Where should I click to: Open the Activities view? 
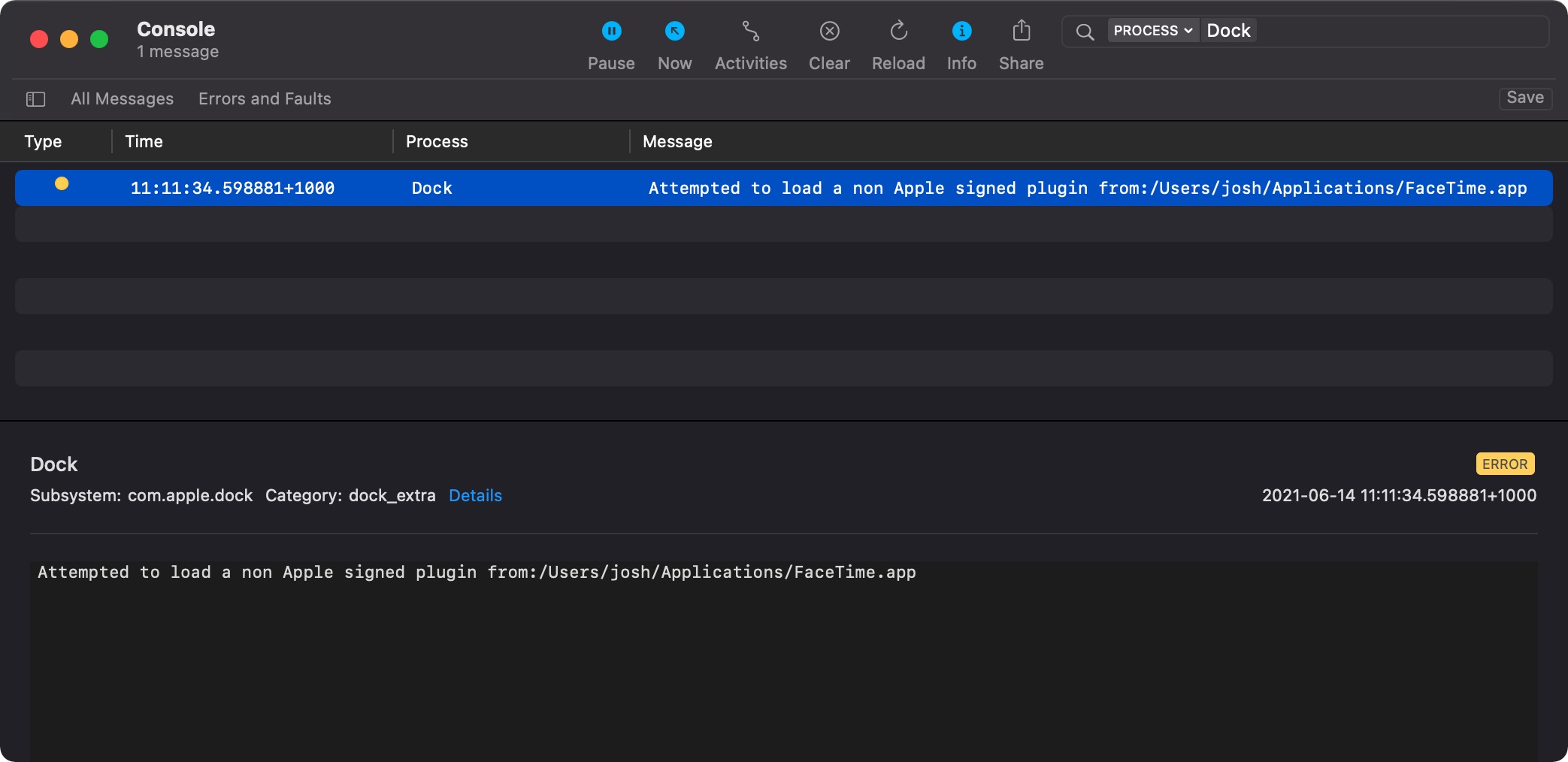pos(749,41)
